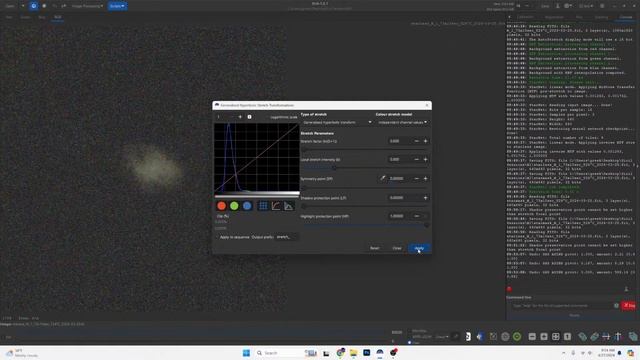Click the rotate left icon in bottom toolbar
640x360 pixels.
pos(582,337)
